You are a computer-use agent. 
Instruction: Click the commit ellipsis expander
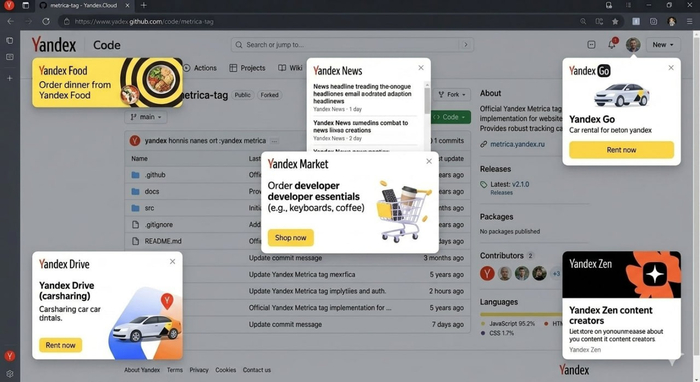click(x=274, y=141)
